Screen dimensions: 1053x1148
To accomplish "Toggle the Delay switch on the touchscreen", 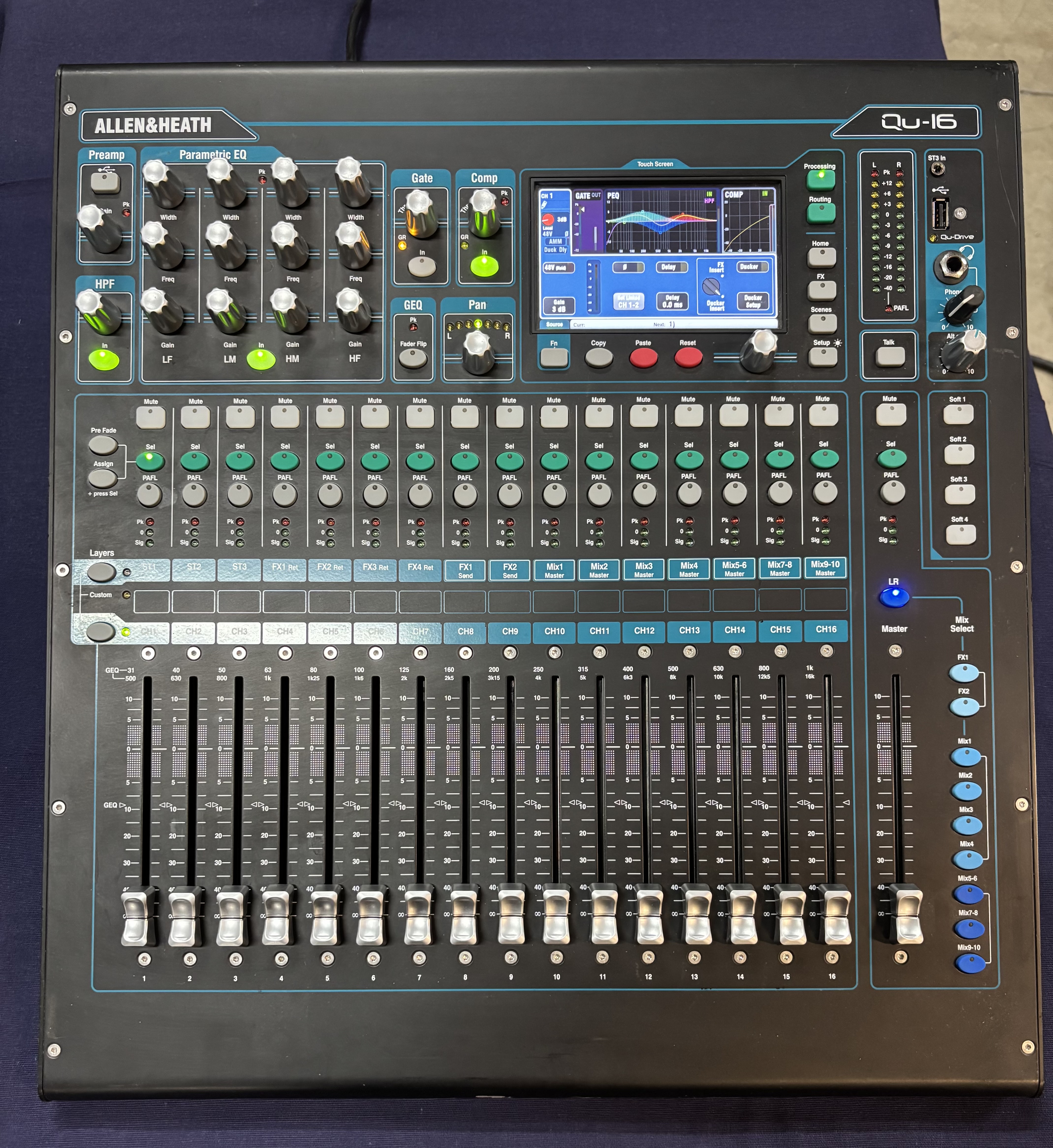I will [672, 267].
